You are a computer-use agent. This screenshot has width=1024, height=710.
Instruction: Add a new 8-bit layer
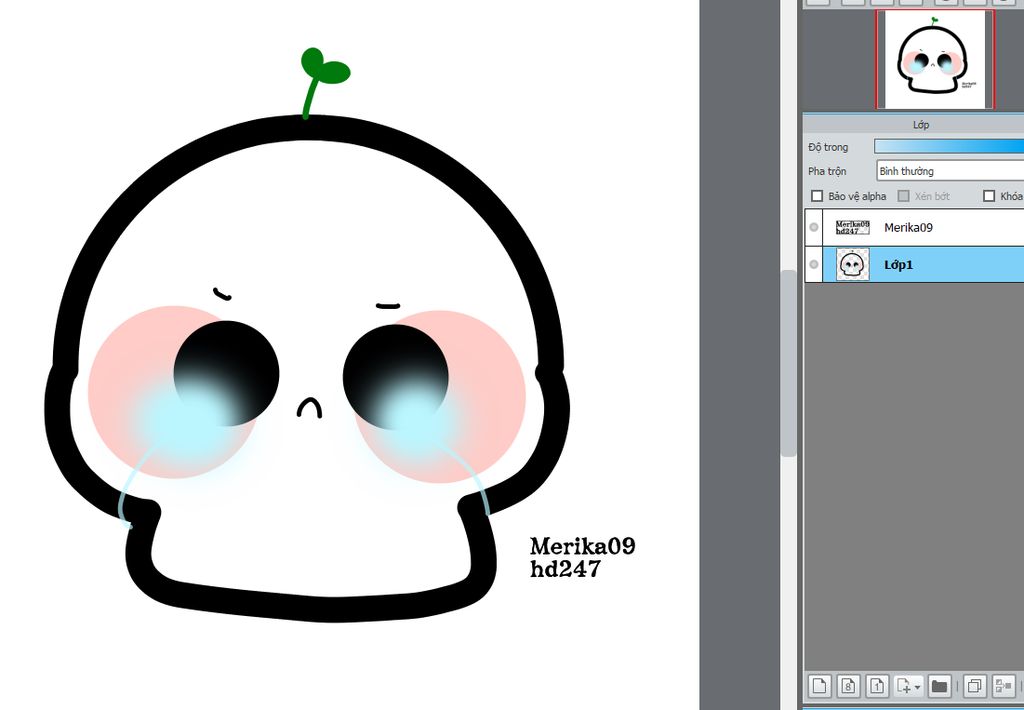pyautogui.click(x=848, y=686)
